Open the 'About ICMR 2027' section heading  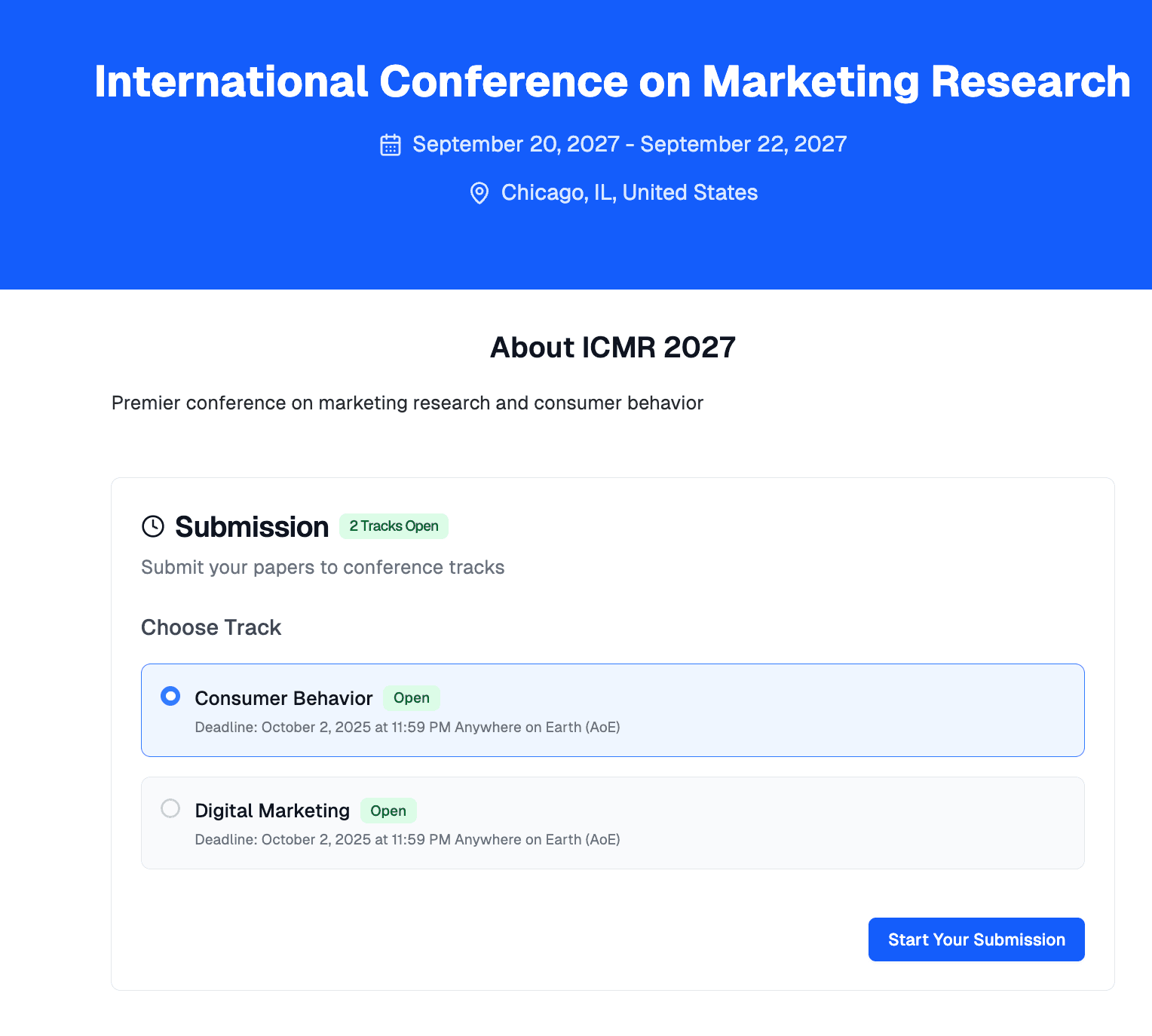(x=612, y=348)
